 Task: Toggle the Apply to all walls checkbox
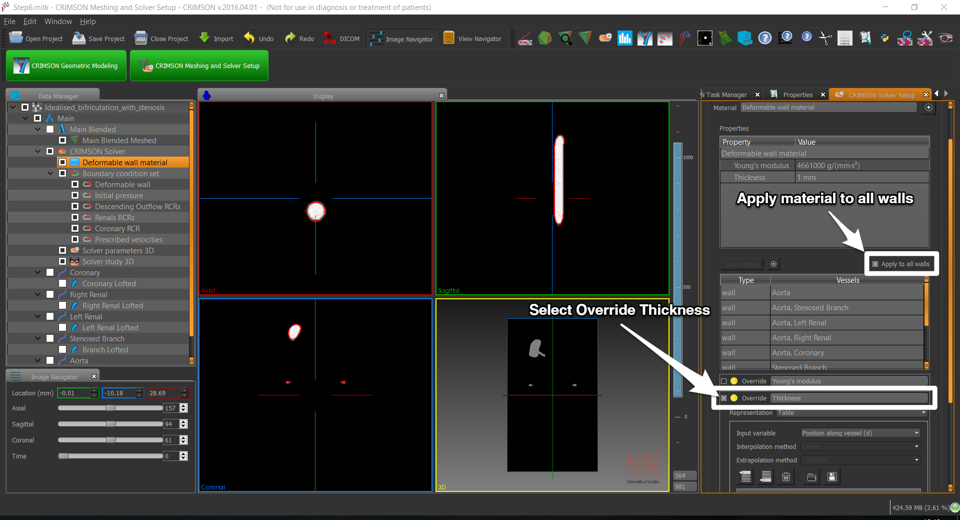[875, 264]
